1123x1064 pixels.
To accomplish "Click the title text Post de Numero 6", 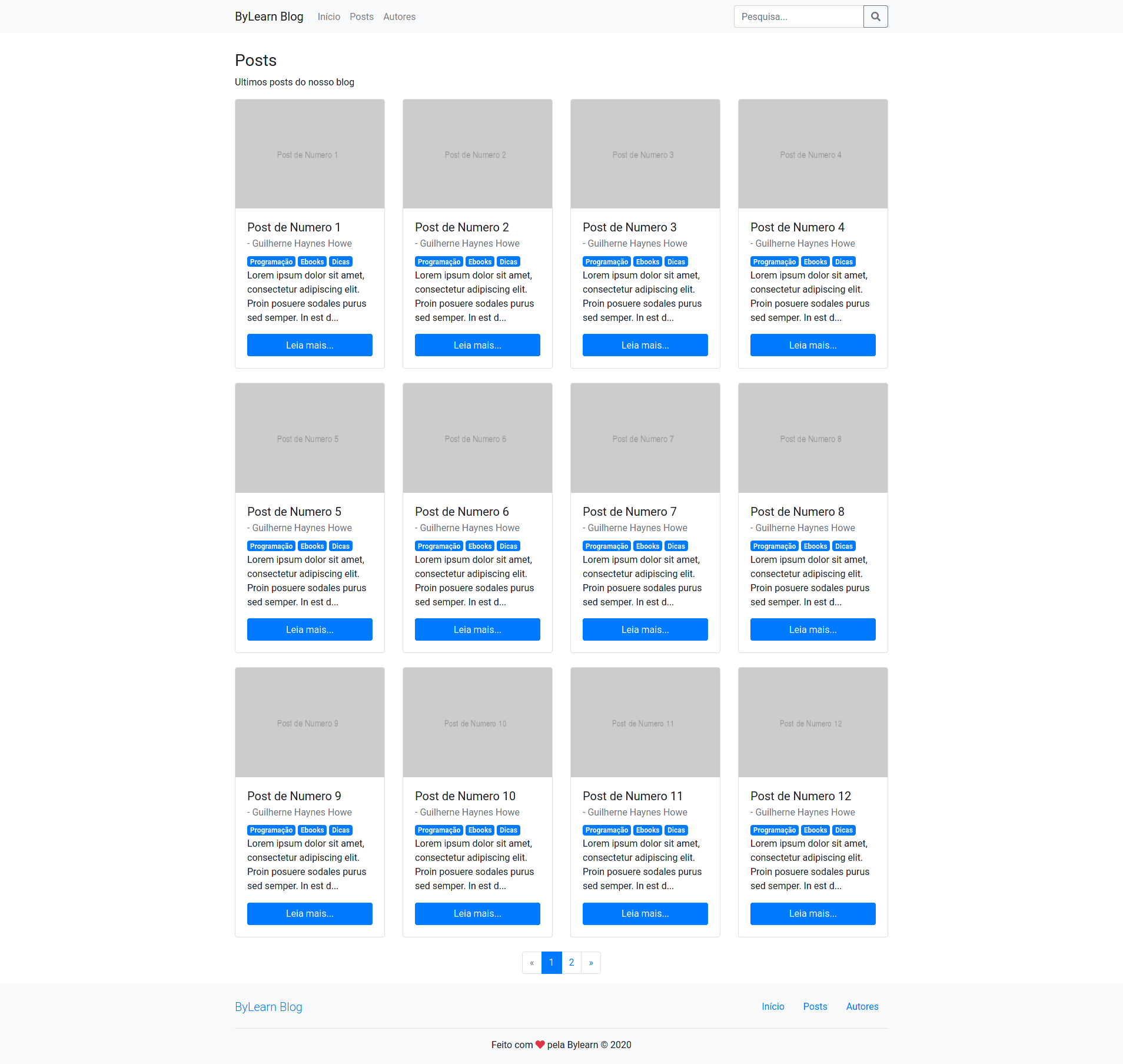I will point(462,512).
